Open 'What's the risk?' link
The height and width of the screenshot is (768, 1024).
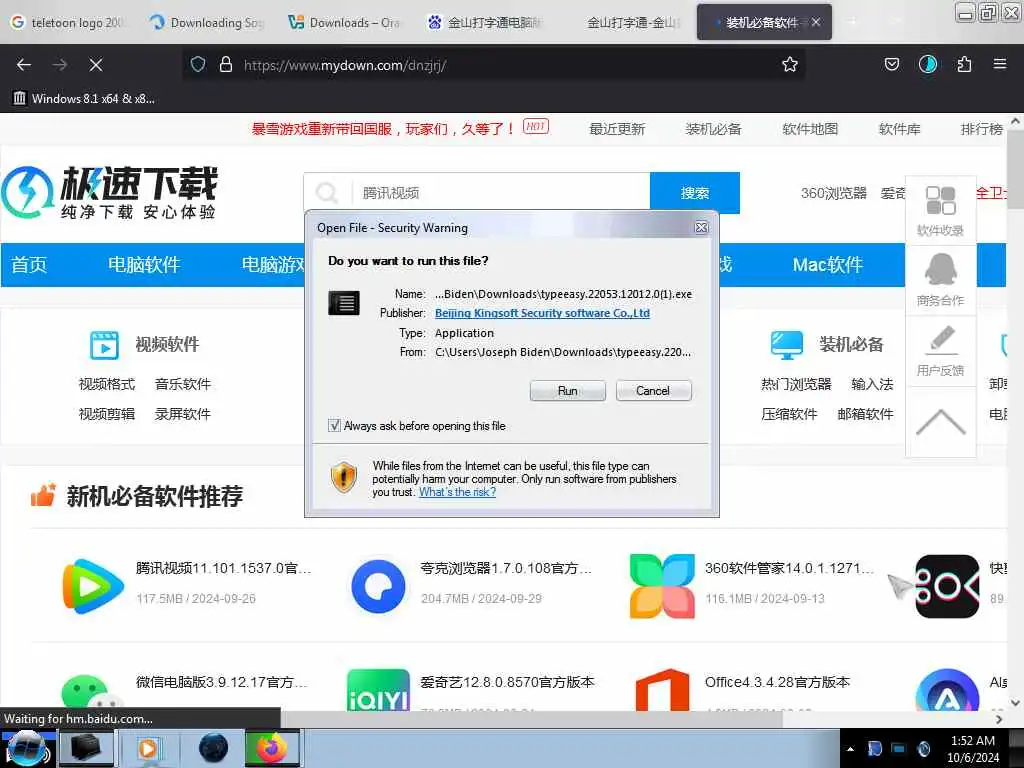click(x=457, y=492)
